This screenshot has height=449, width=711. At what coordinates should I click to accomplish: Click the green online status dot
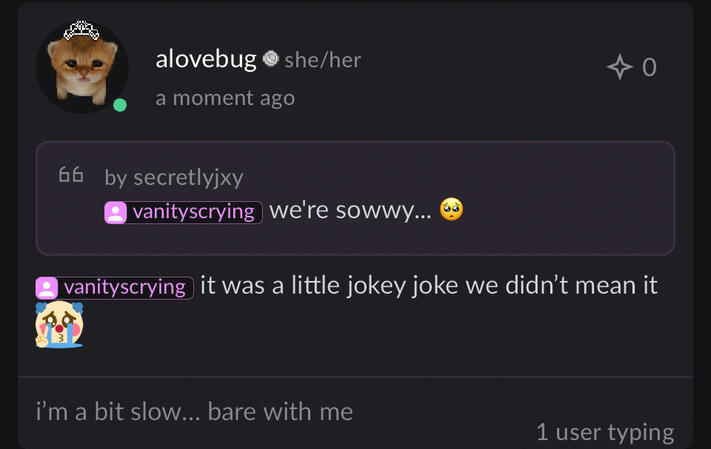click(x=120, y=105)
